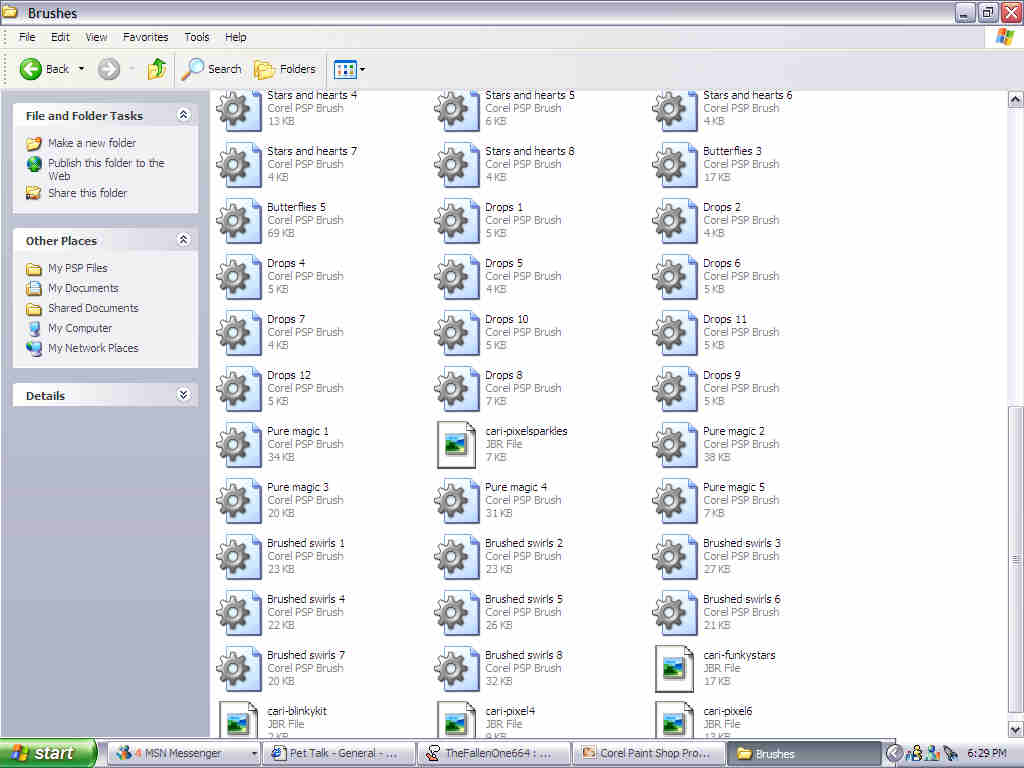This screenshot has height=768, width=1024.
Task: Select the cari-funkystars JBR file icon
Action: point(674,668)
